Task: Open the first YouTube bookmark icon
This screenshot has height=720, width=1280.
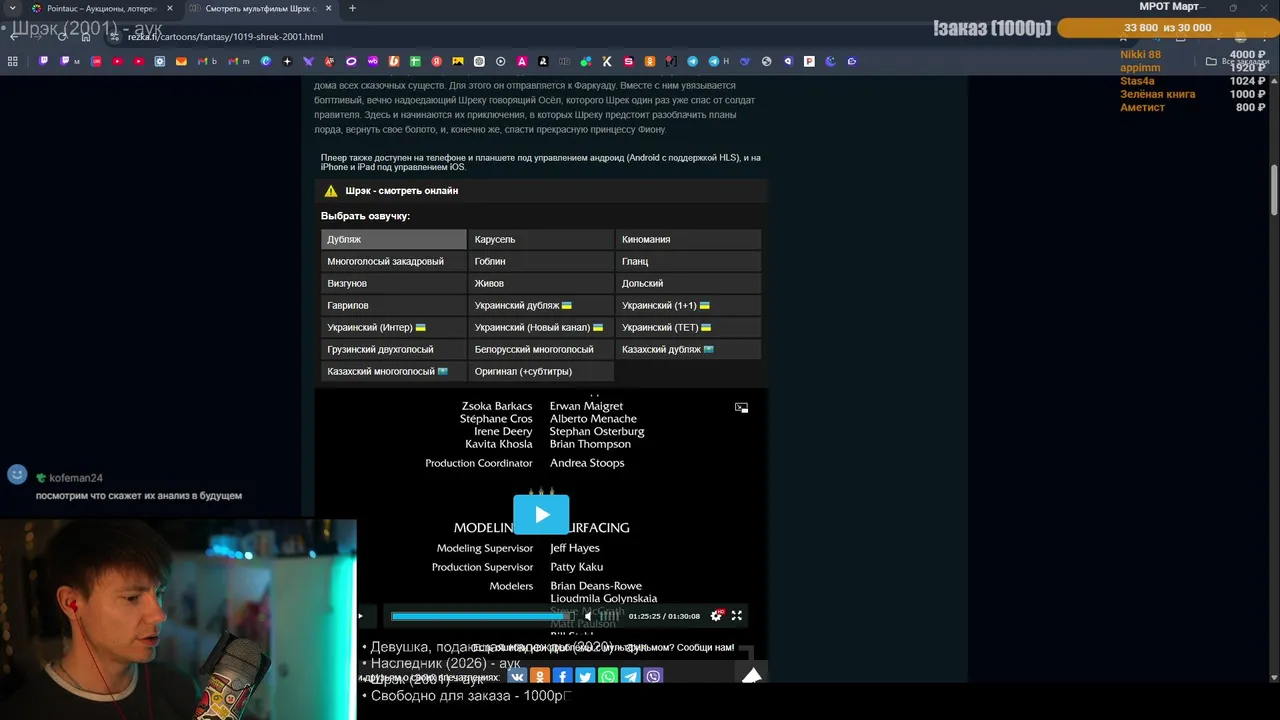Action: 117,61
